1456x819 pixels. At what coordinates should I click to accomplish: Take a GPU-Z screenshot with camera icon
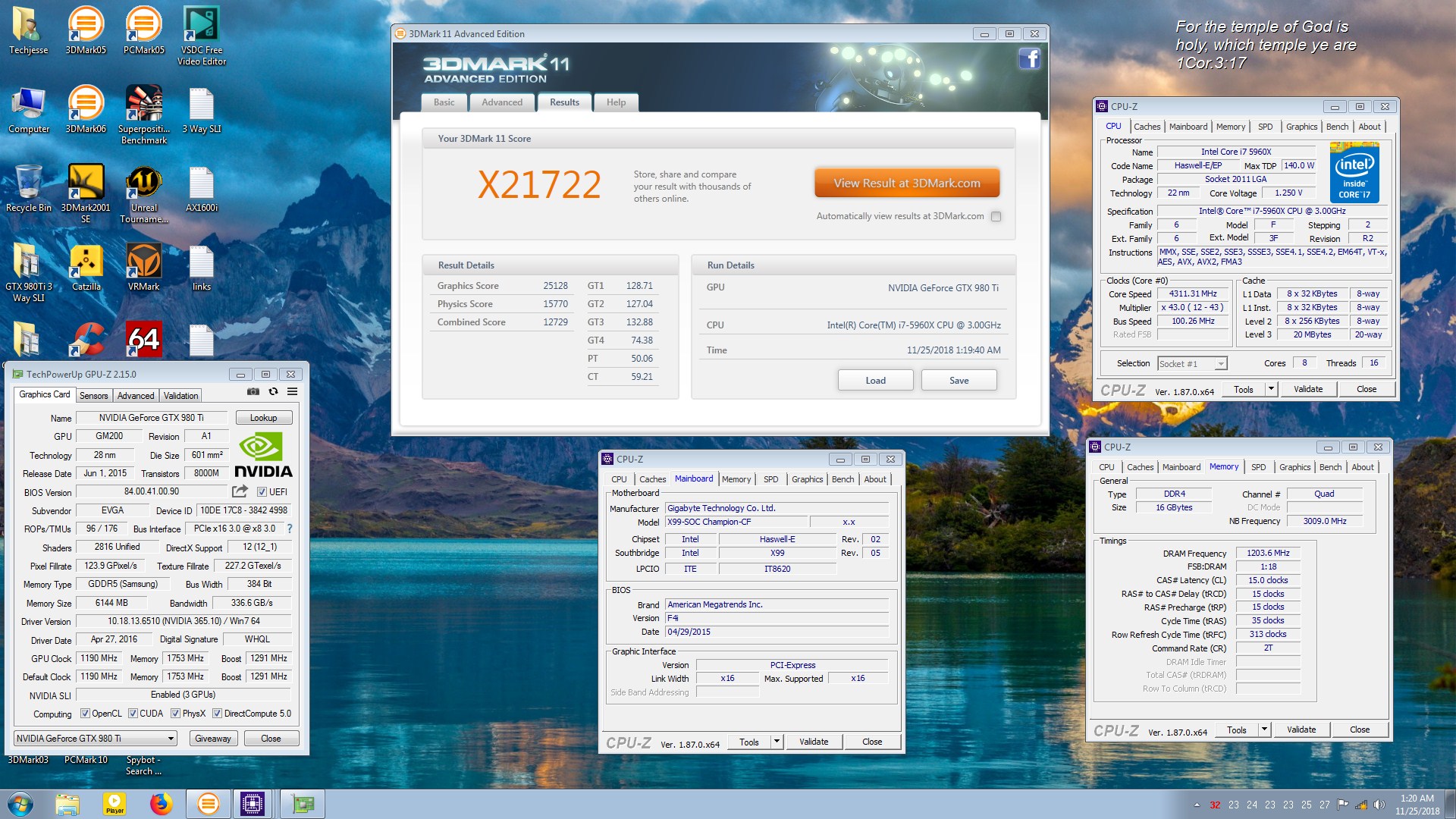[x=253, y=392]
